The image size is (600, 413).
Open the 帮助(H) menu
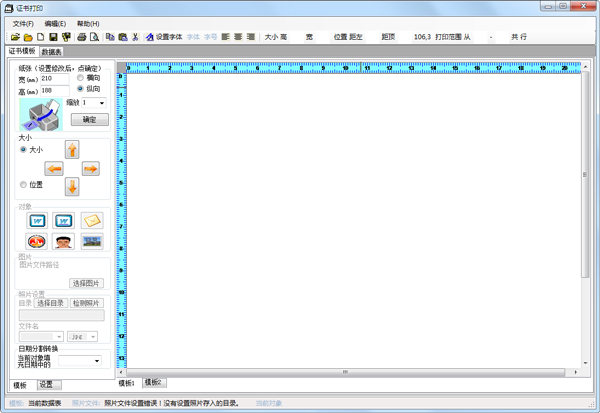(88, 24)
